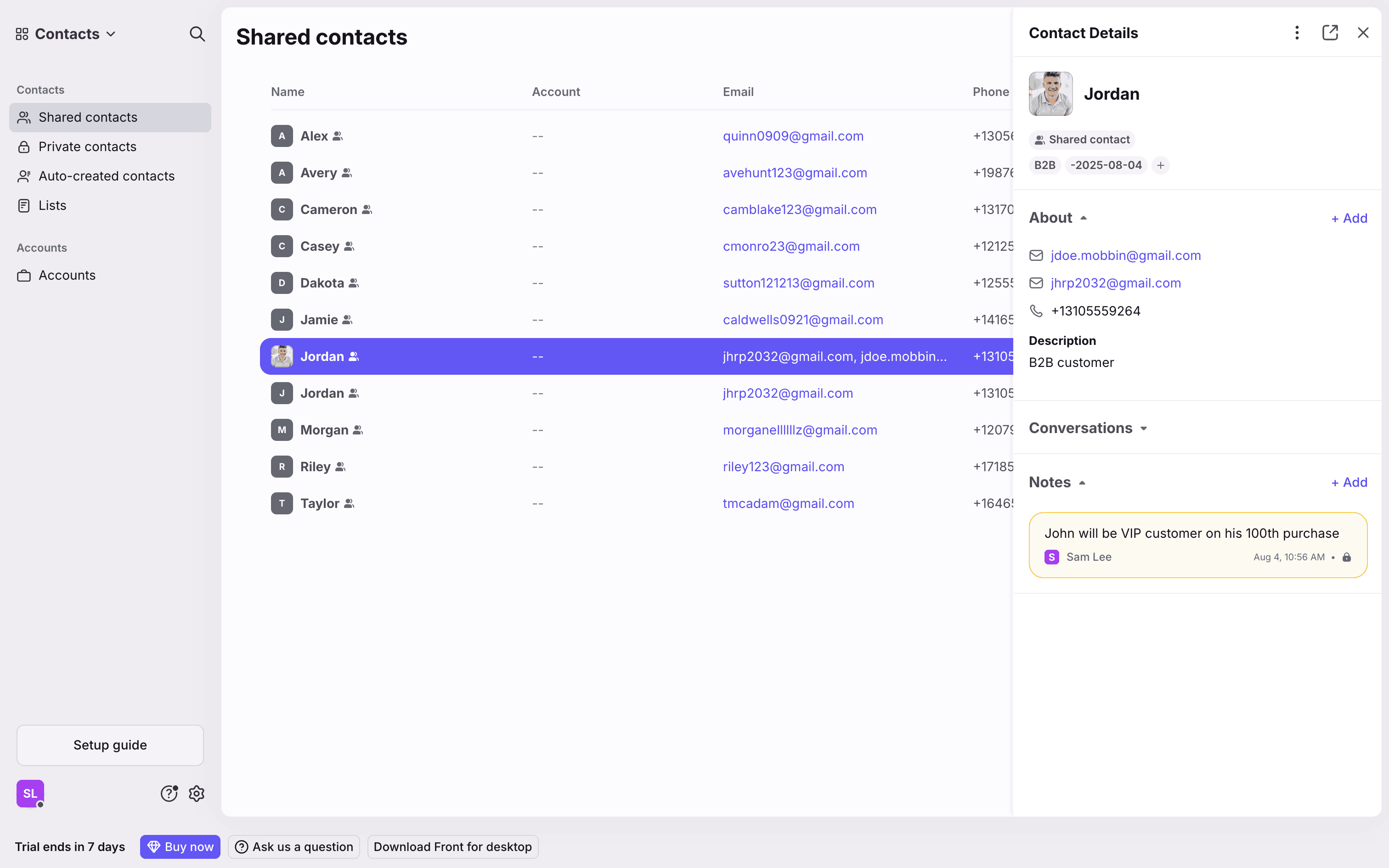Click the search magnifier icon in sidebar

tap(197, 34)
